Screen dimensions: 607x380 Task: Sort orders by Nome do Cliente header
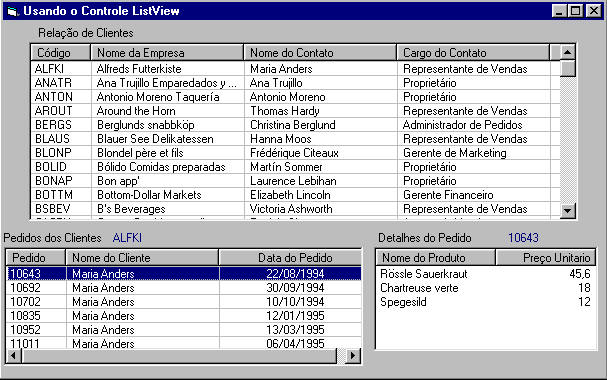tap(142, 258)
